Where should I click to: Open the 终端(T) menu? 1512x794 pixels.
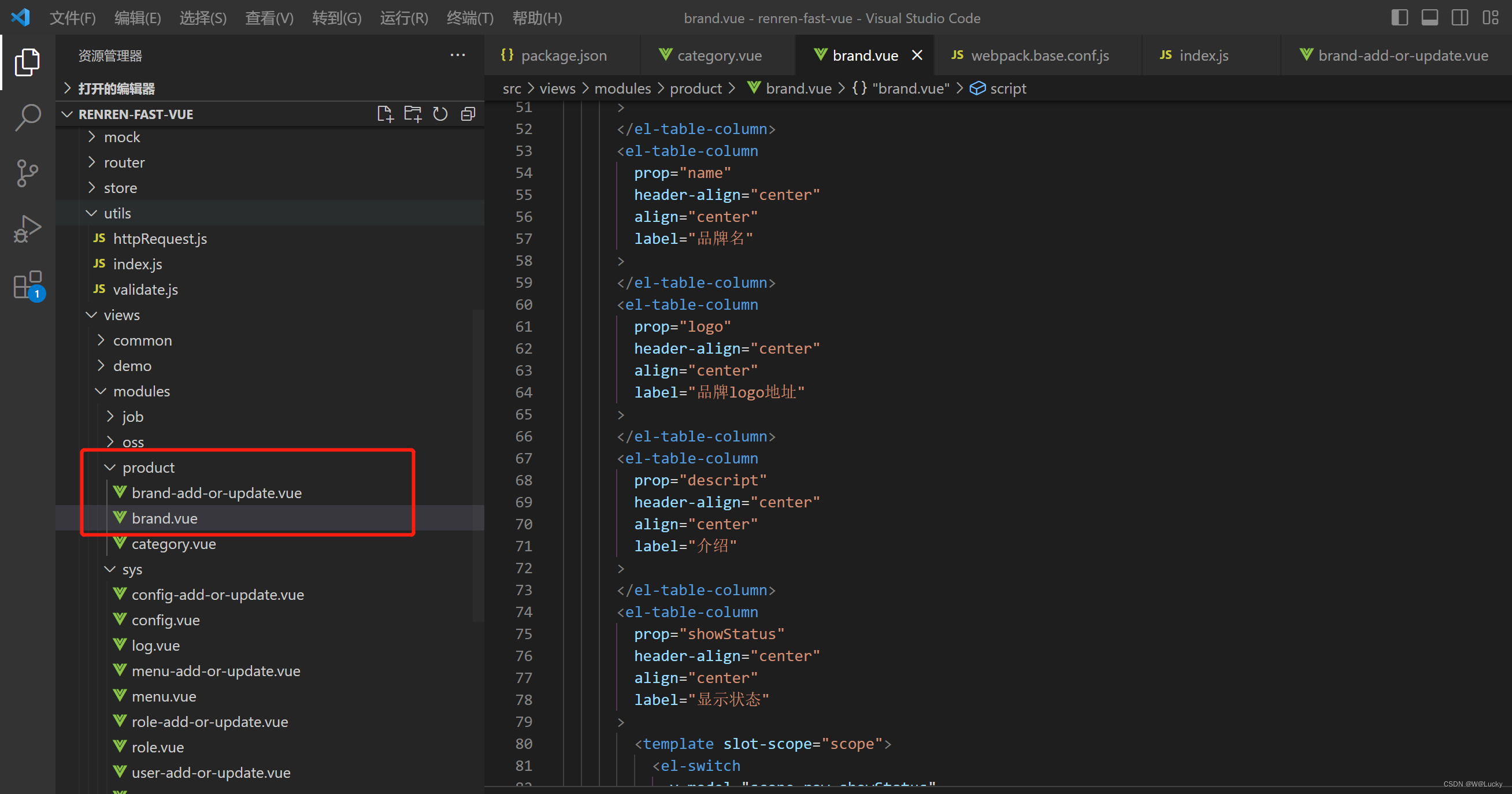[469, 18]
